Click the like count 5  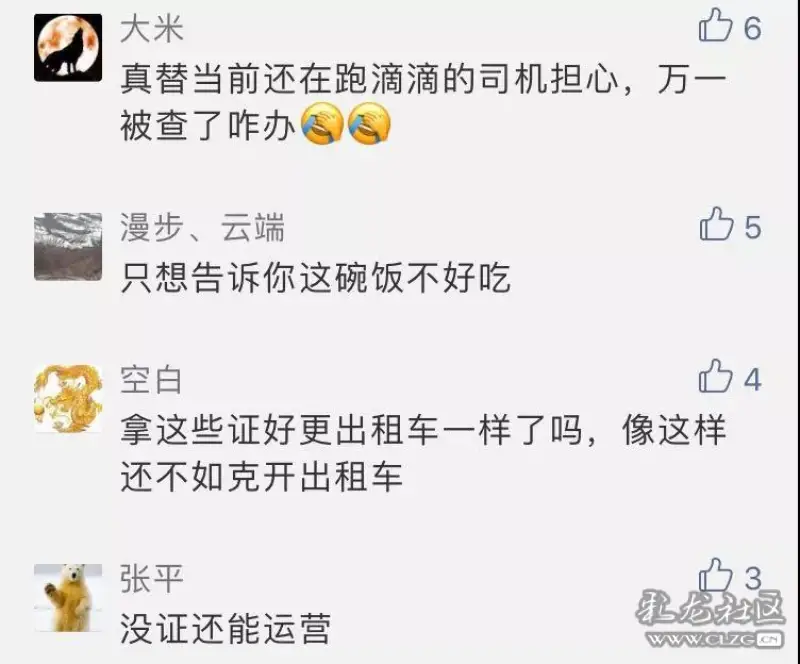(753, 227)
